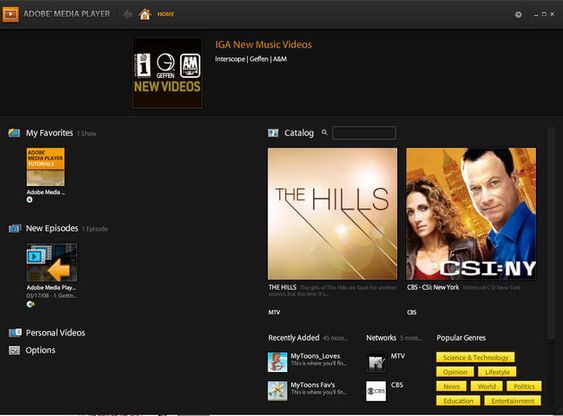Image resolution: width=563 pixels, height=416 pixels.
Task: Open the IGA New Music Videos link
Action: click(x=264, y=45)
